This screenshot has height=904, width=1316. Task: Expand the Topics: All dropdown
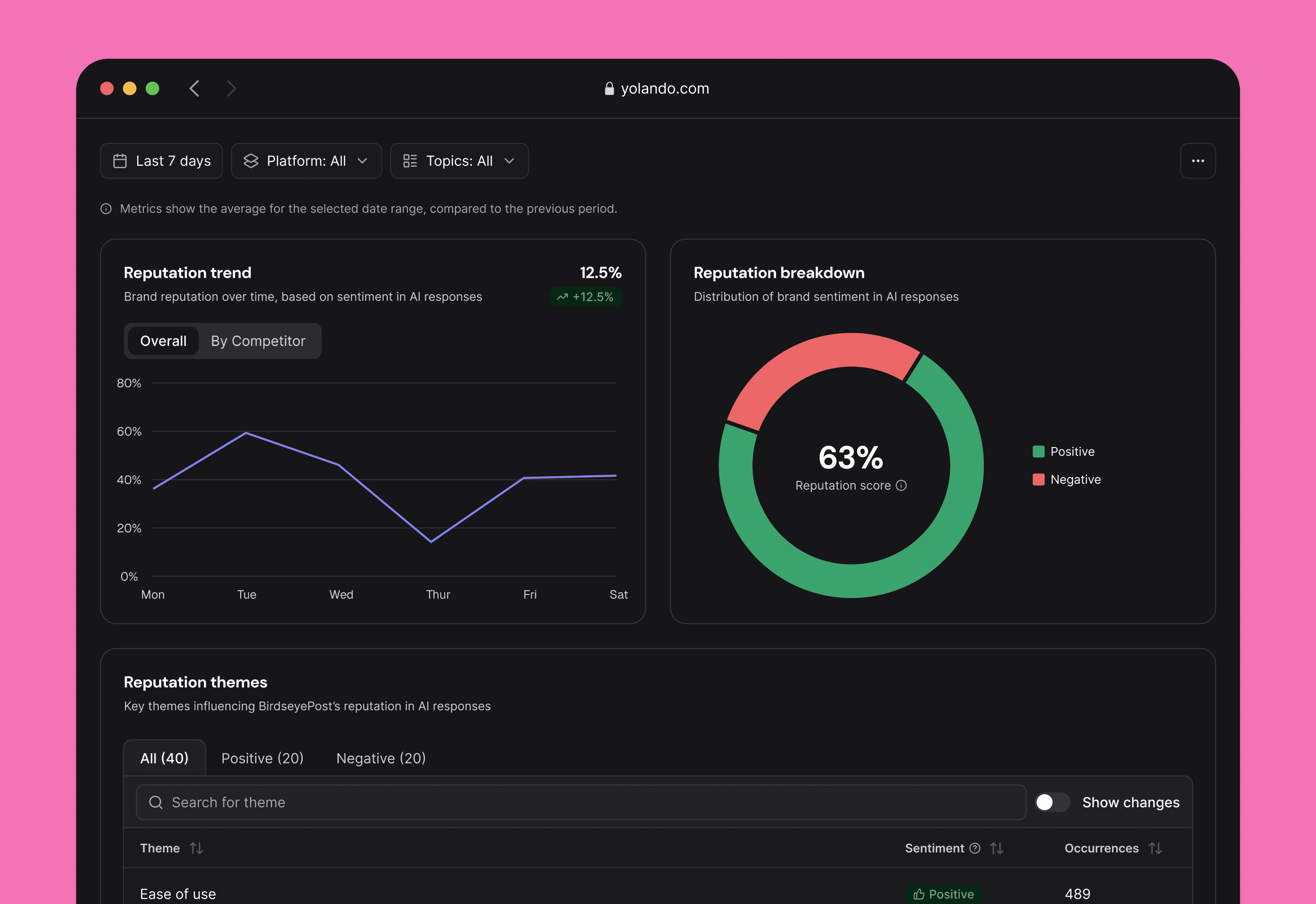click(x=459, y=161)
